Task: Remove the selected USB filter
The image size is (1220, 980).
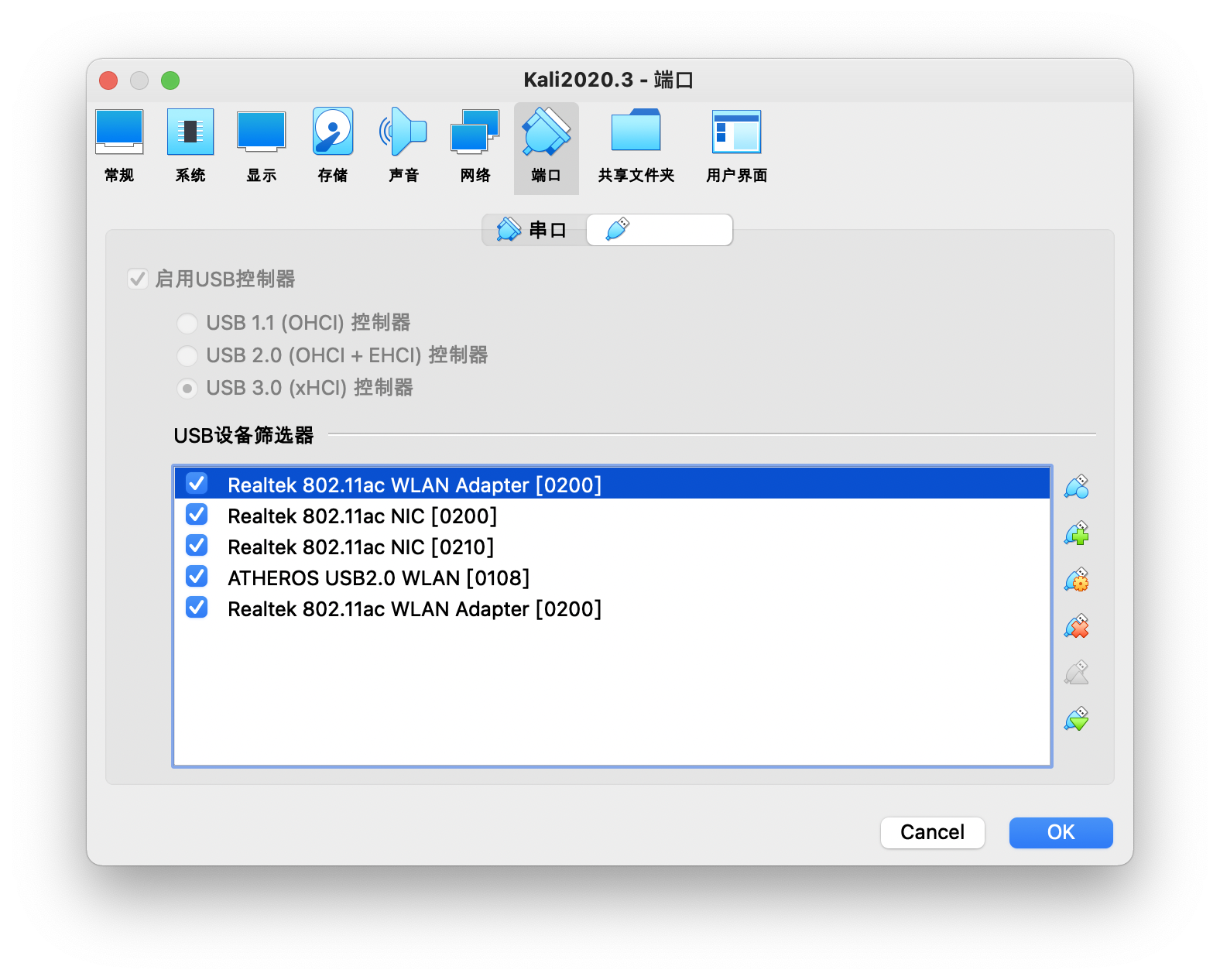Action: click(x=1076, y=626)
